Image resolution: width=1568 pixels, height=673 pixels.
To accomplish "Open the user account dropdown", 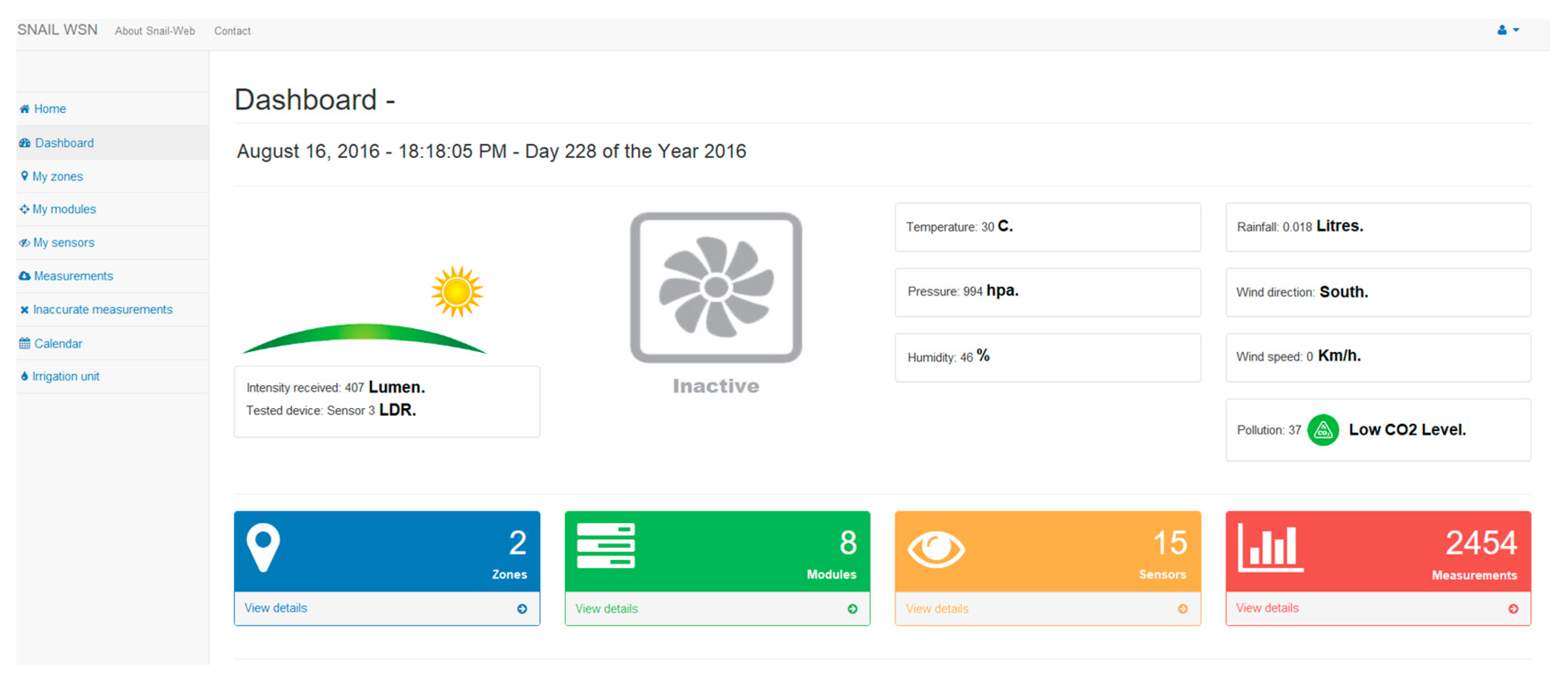I will coord(1507,30).
